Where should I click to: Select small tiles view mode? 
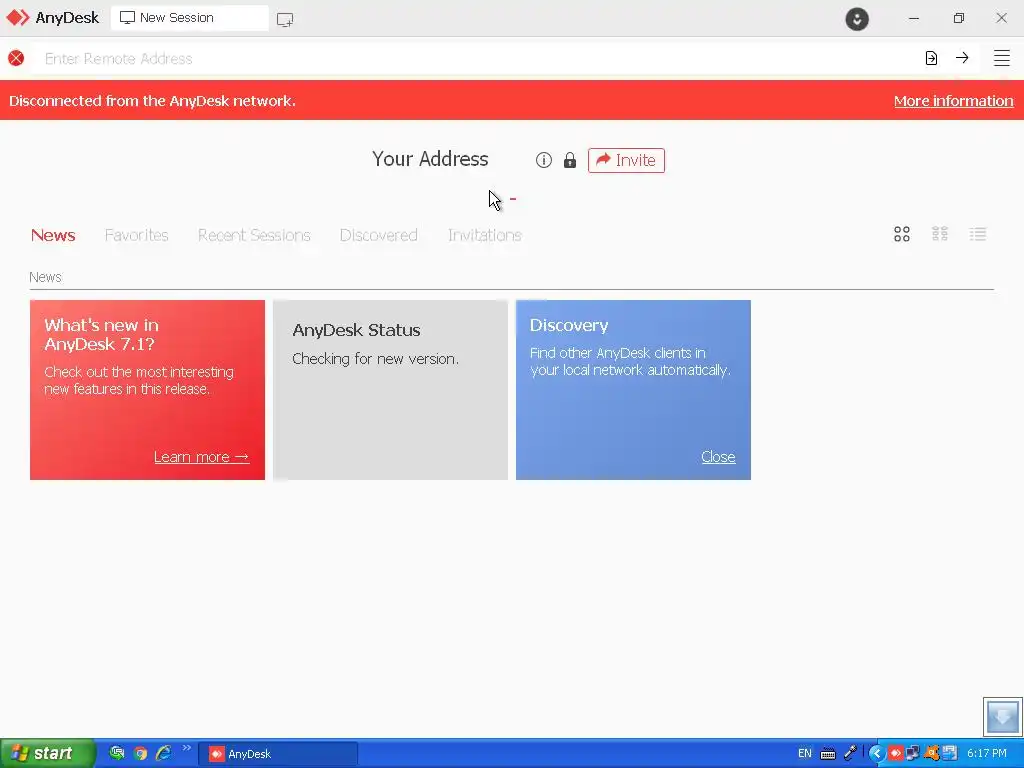point(940,234)
